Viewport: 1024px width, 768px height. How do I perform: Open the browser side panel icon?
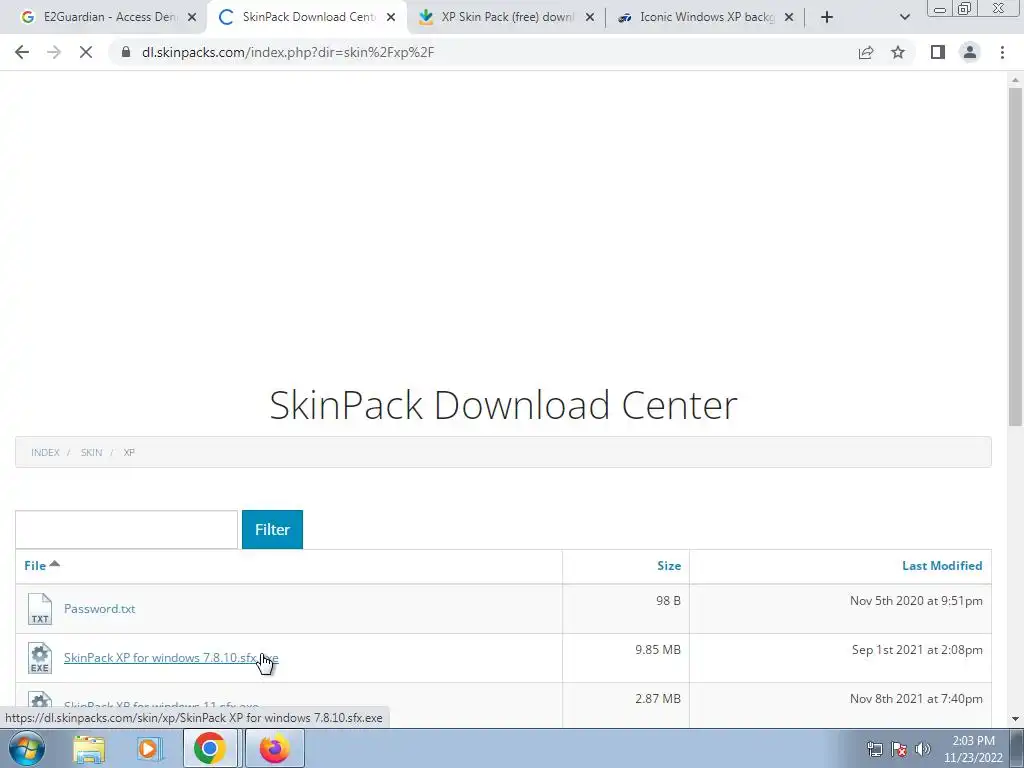[938, 52]
